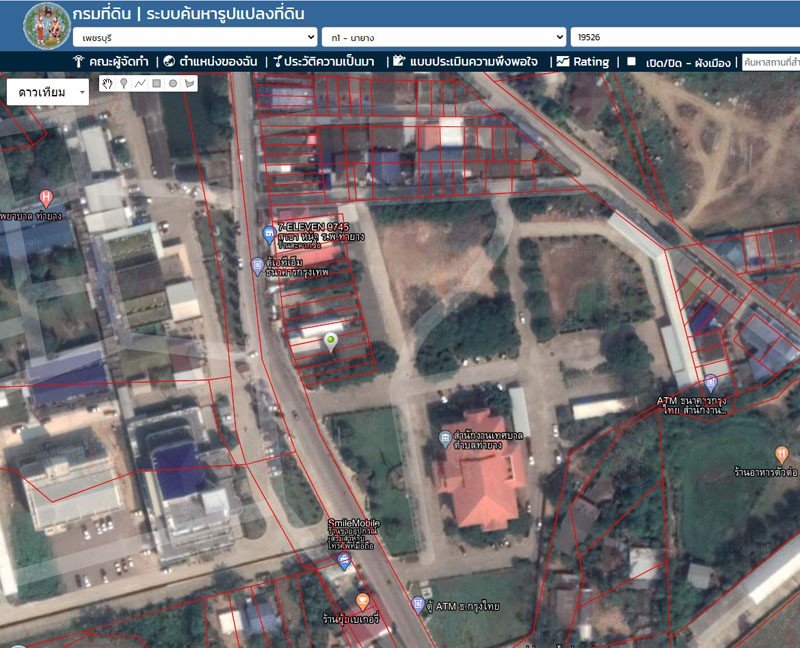Open the คณะผู้จัดทำ menu item
The height and width of the screenshot is (648, 800).
coord(111,62)
